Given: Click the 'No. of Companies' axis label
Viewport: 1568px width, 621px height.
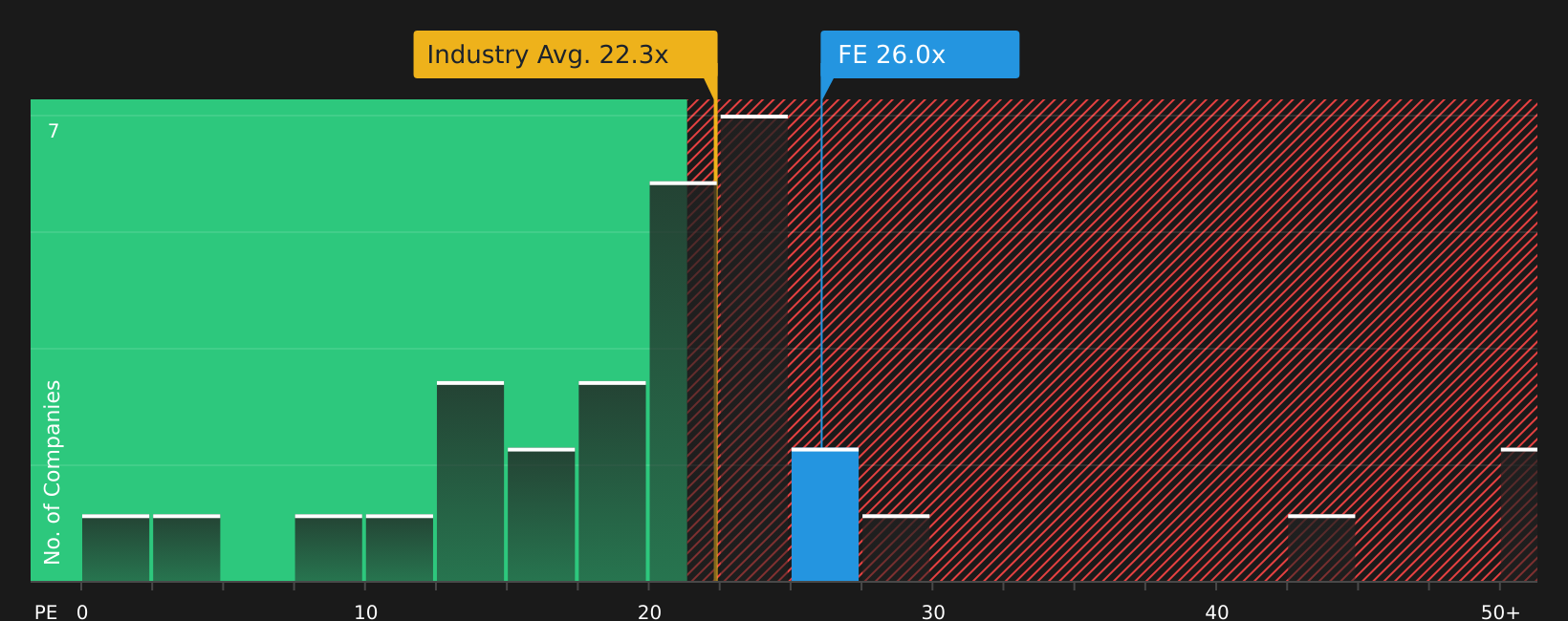Looking at the screenshot, I should 53,472.
